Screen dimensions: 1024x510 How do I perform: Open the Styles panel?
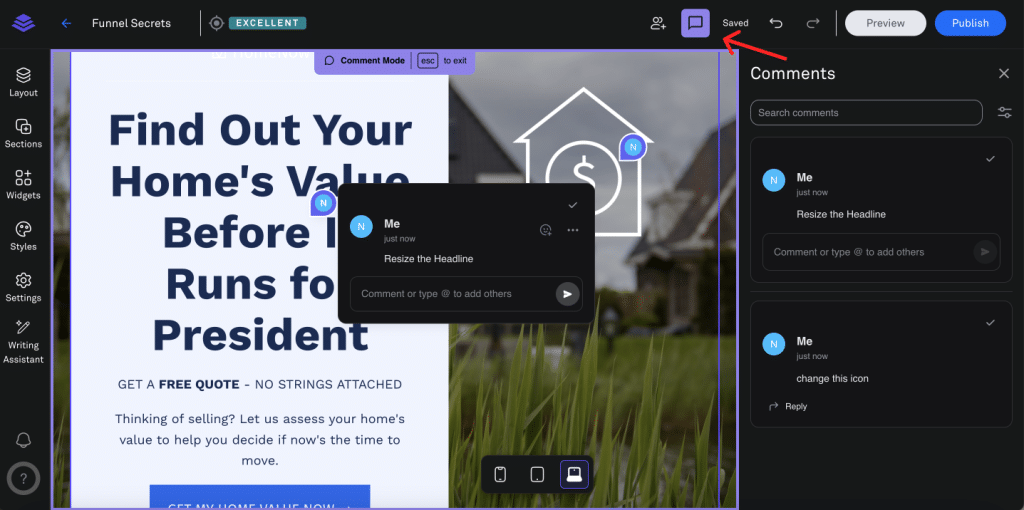point(23,236)
